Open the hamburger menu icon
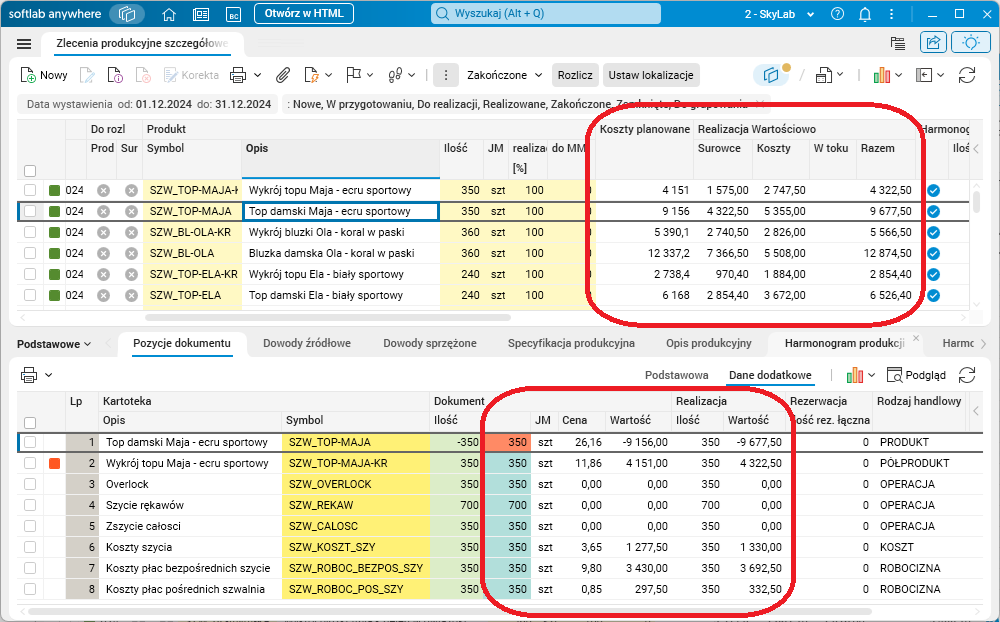 pos(24,44)
